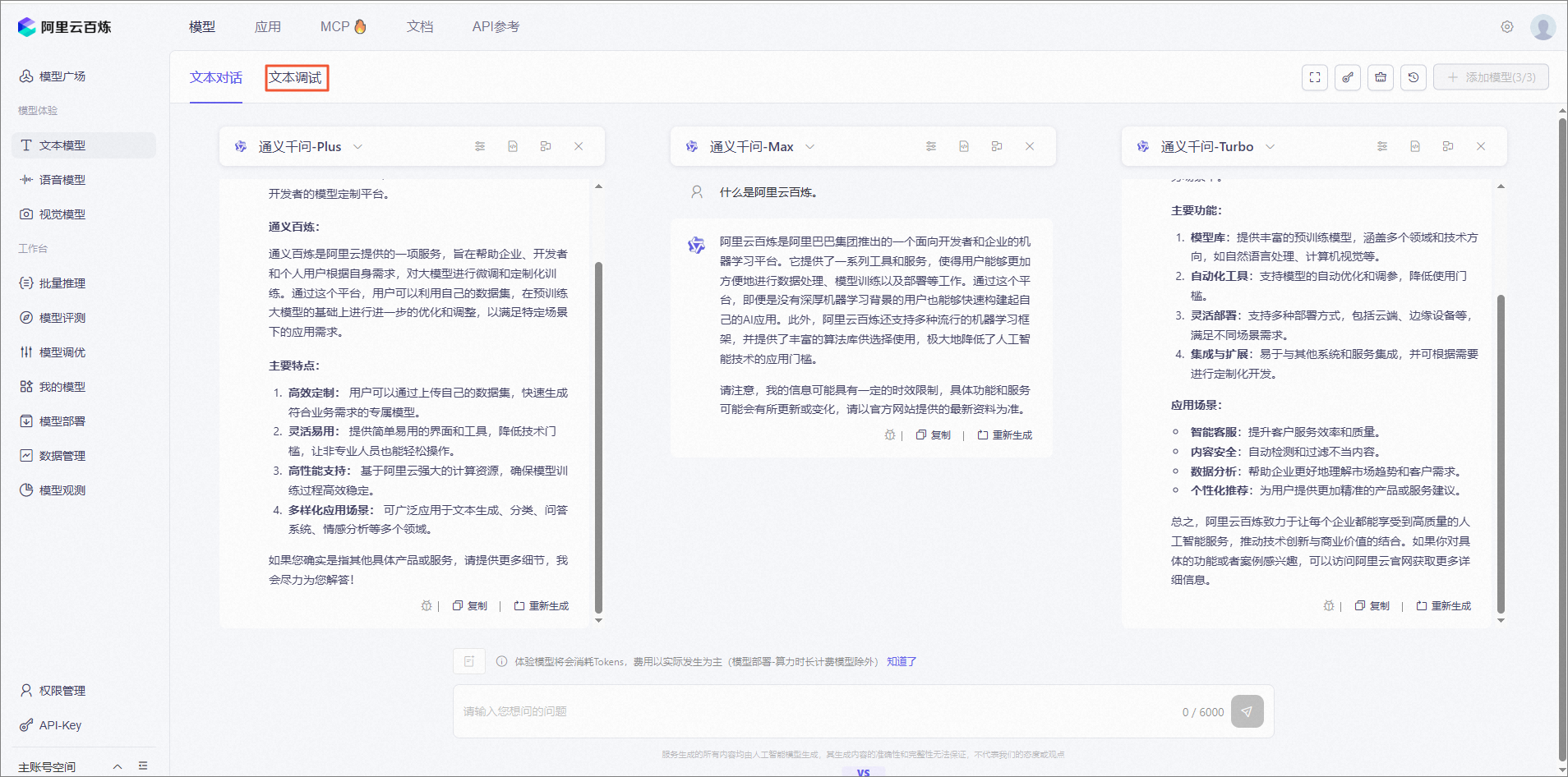Open conversation history clock icon
This screenshot has width=1568, height=777.
click(1414, 77)
